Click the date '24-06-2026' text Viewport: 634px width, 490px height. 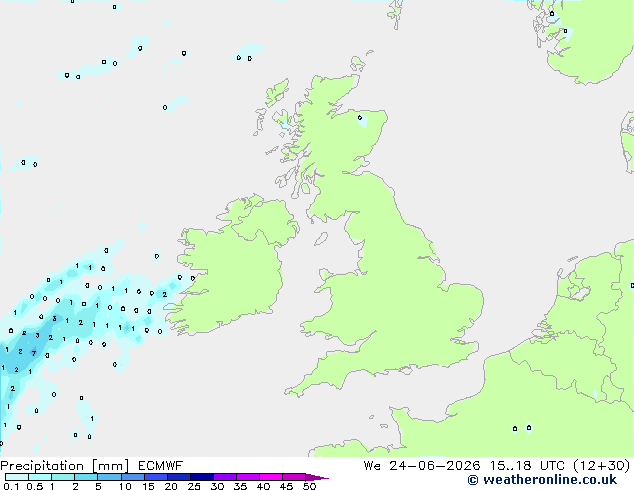pos(435,466)
